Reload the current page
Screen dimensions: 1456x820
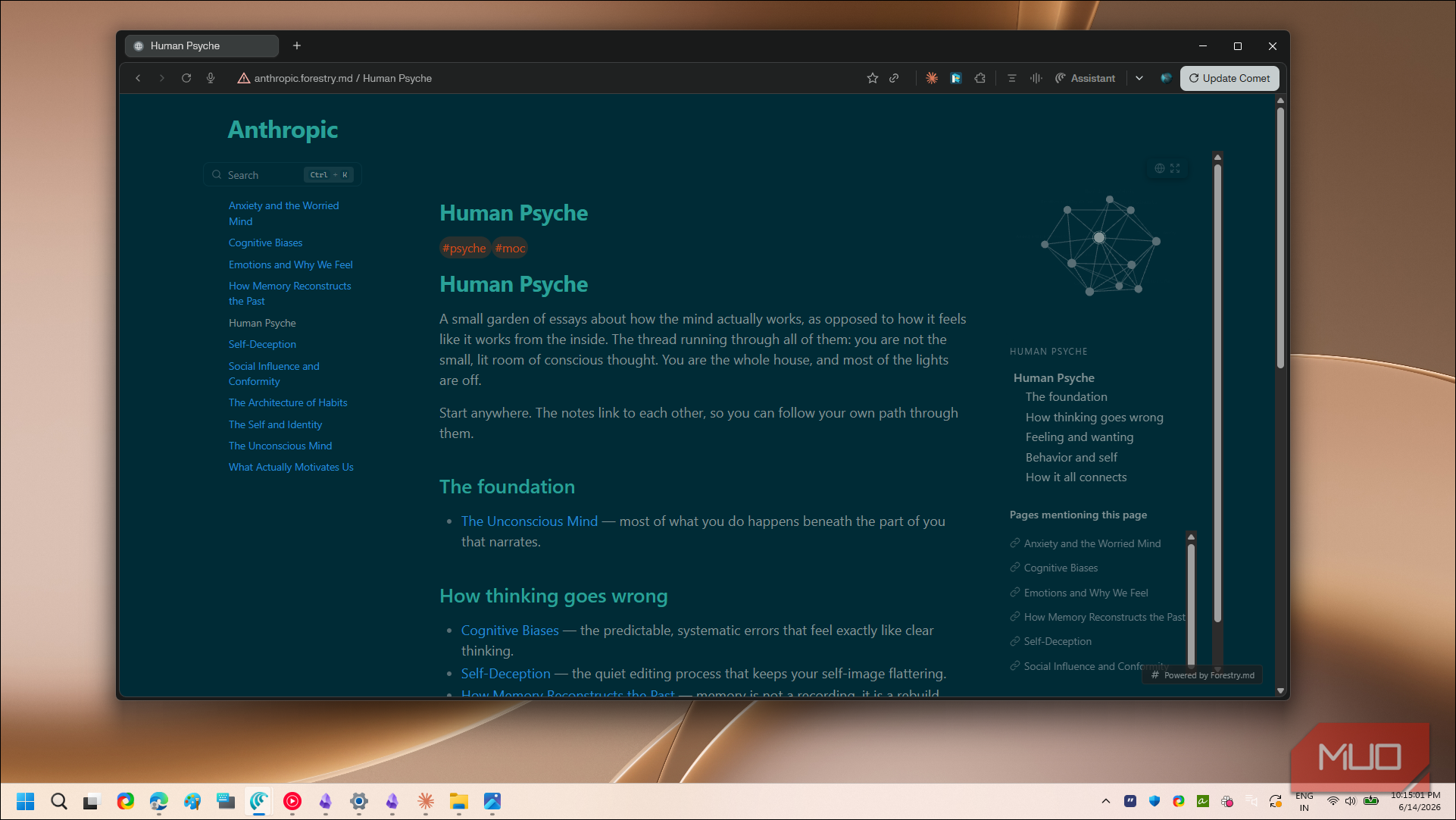tap(186, 78)
